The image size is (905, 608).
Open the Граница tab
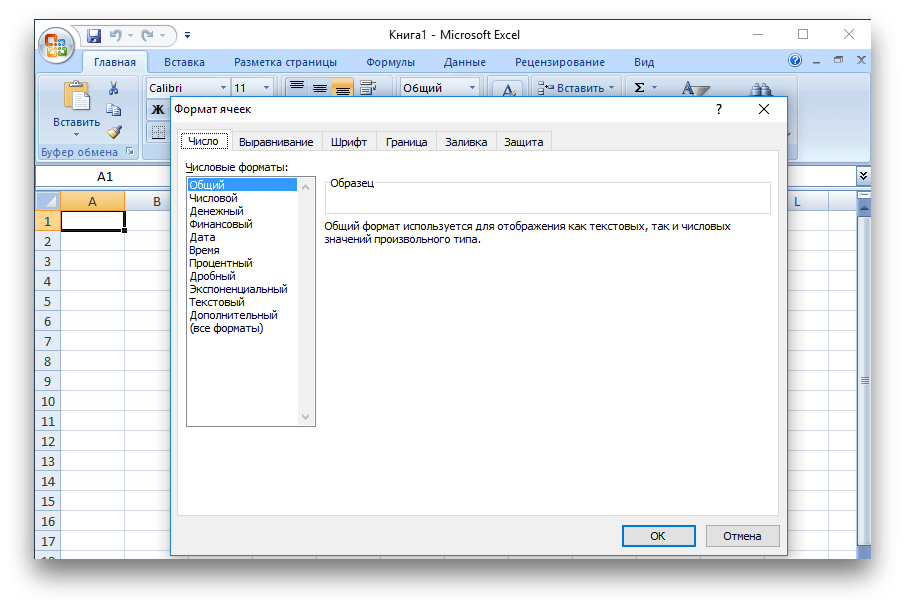407,142
